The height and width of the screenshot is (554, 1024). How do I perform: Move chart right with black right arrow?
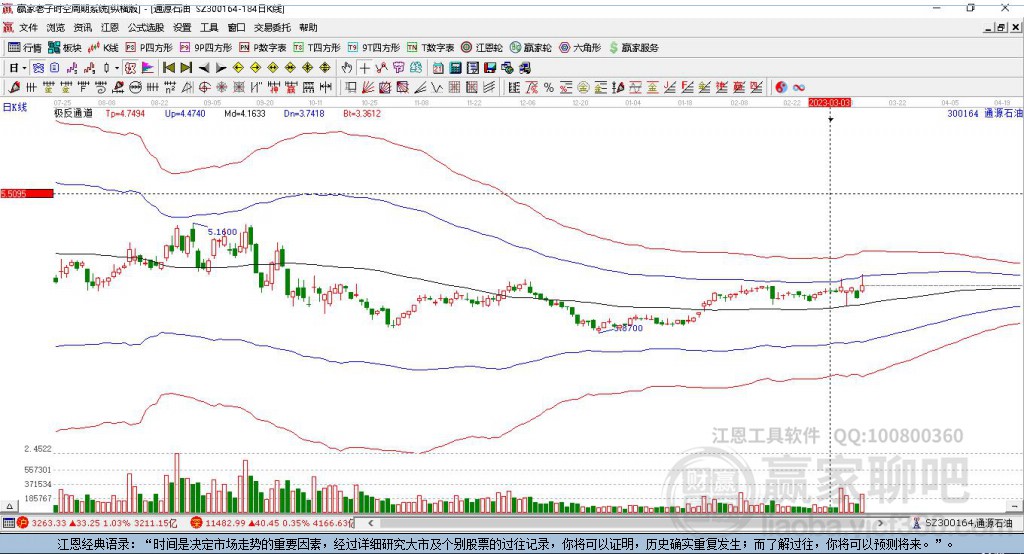click(221, 68)
